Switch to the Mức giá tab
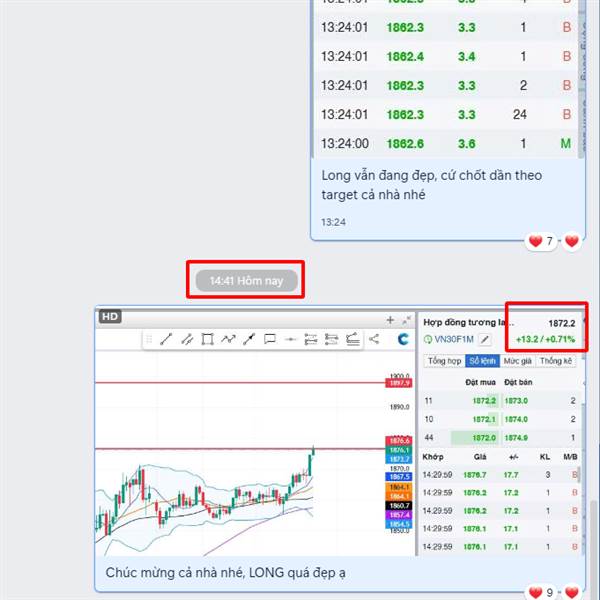 click(517, 361)
